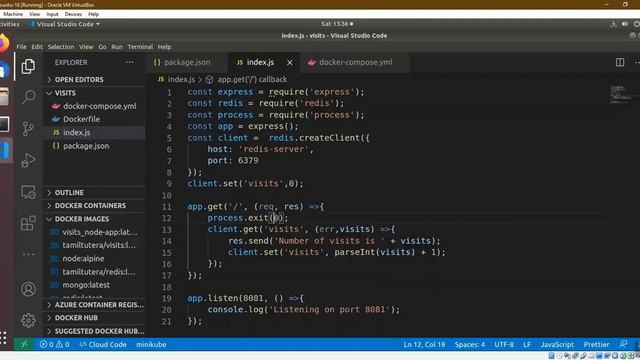Click the app.get callback breadcrumb symbol icon

coord(209,80)
